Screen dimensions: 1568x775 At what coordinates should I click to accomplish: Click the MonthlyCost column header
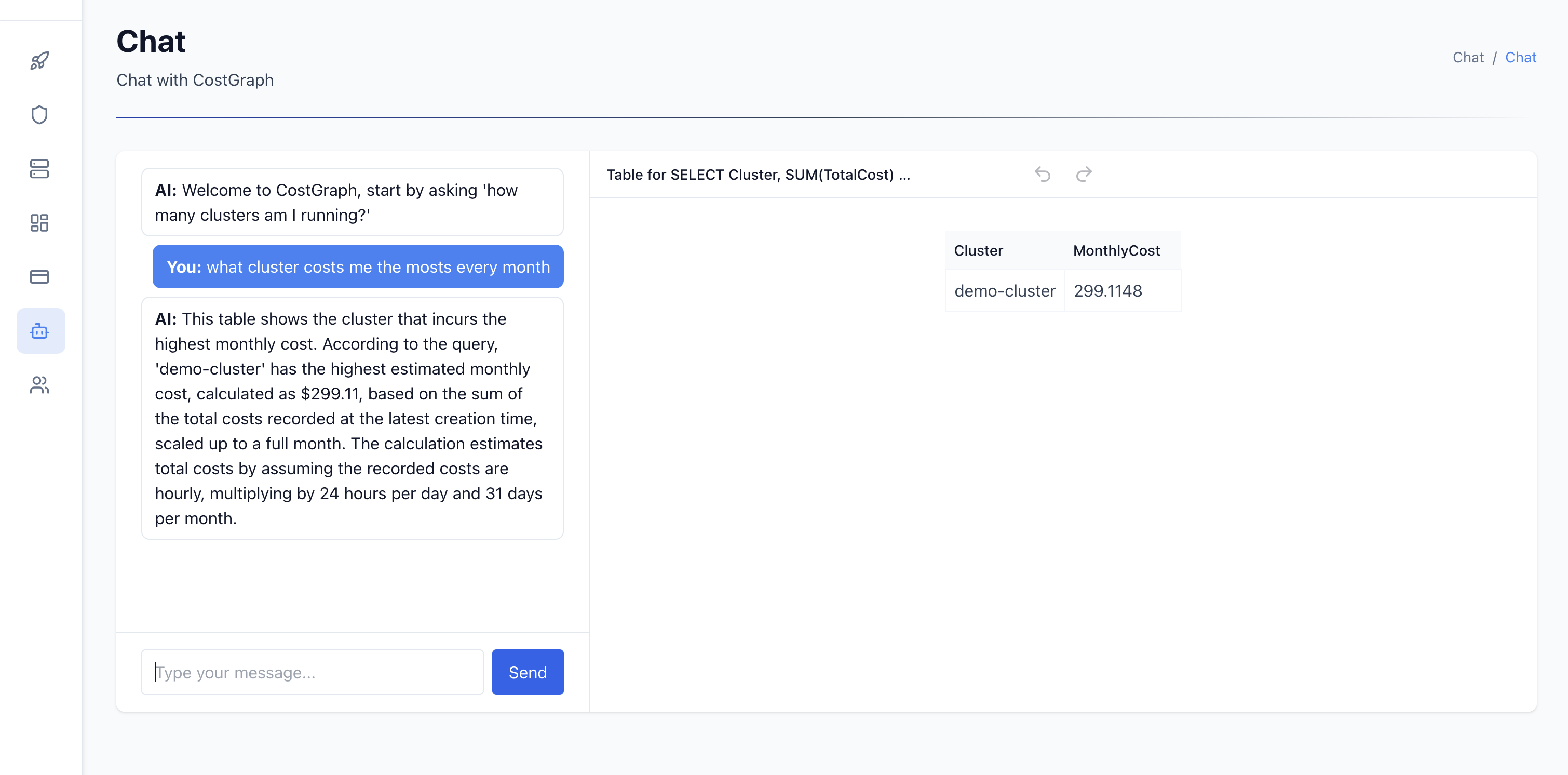click(1116, 250)
